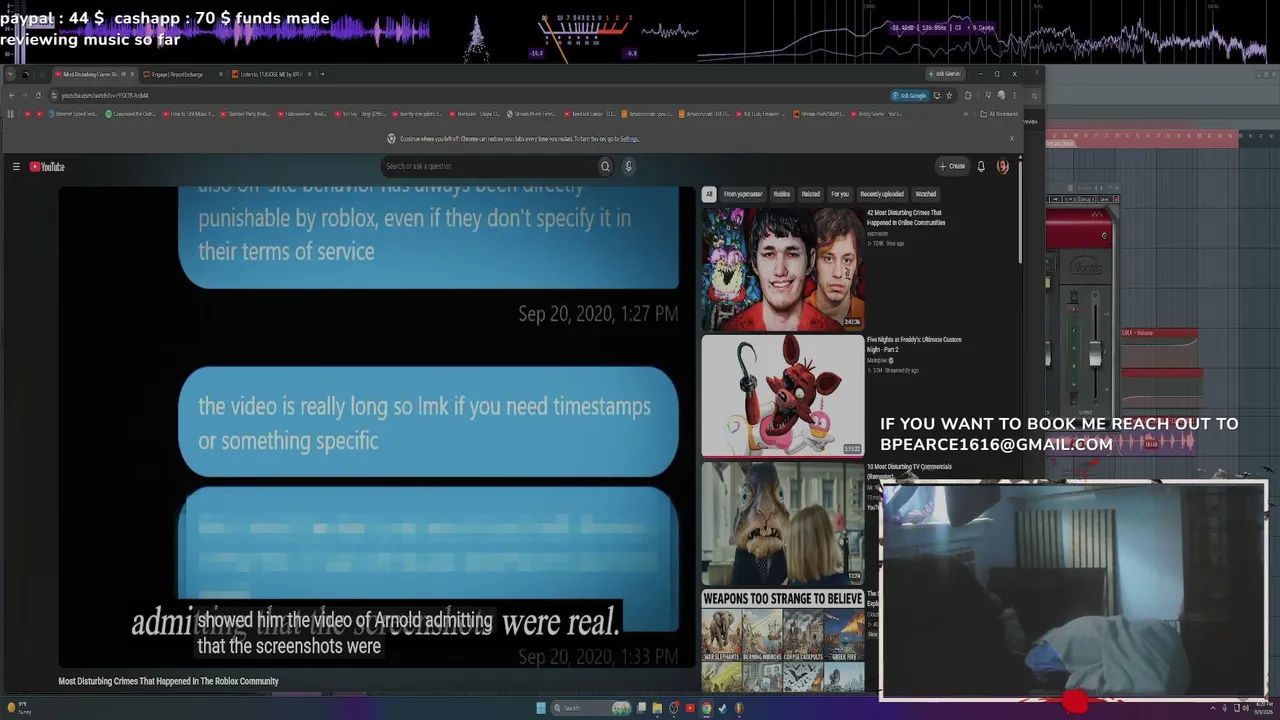Open the taskbar clock and date
Screen dimensions: 1280x720
(1262, 708)
